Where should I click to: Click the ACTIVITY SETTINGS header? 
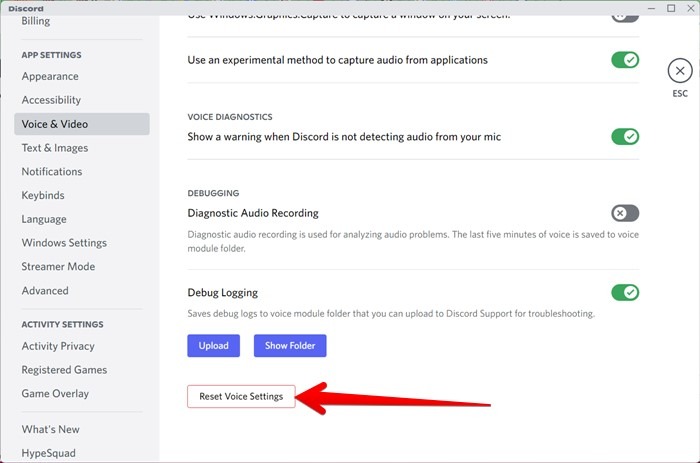[62, 325]
